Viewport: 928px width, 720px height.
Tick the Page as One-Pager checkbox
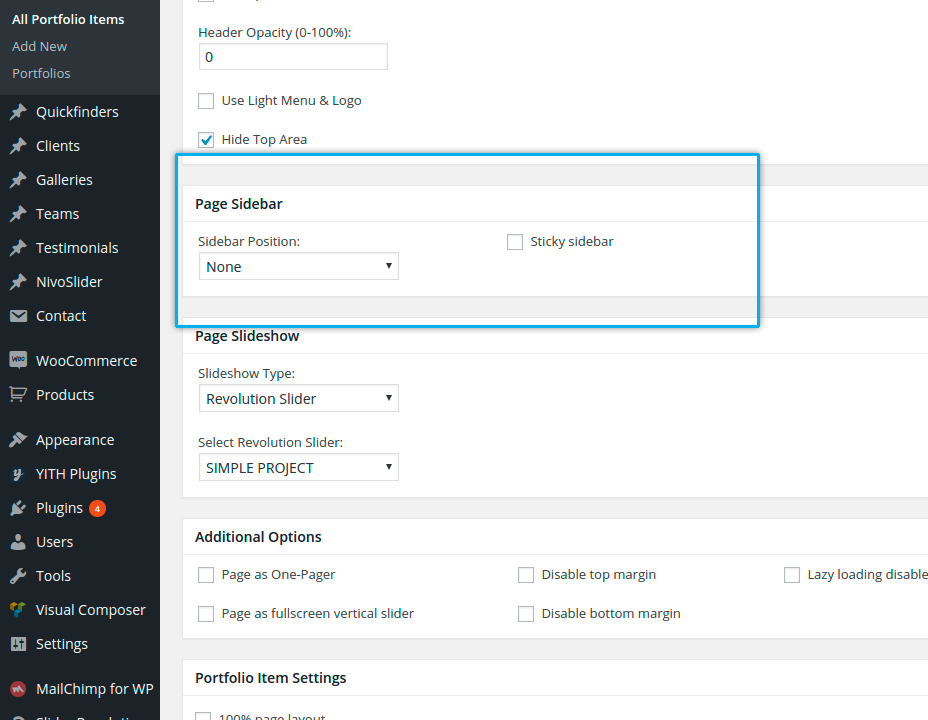pos(206,575)
